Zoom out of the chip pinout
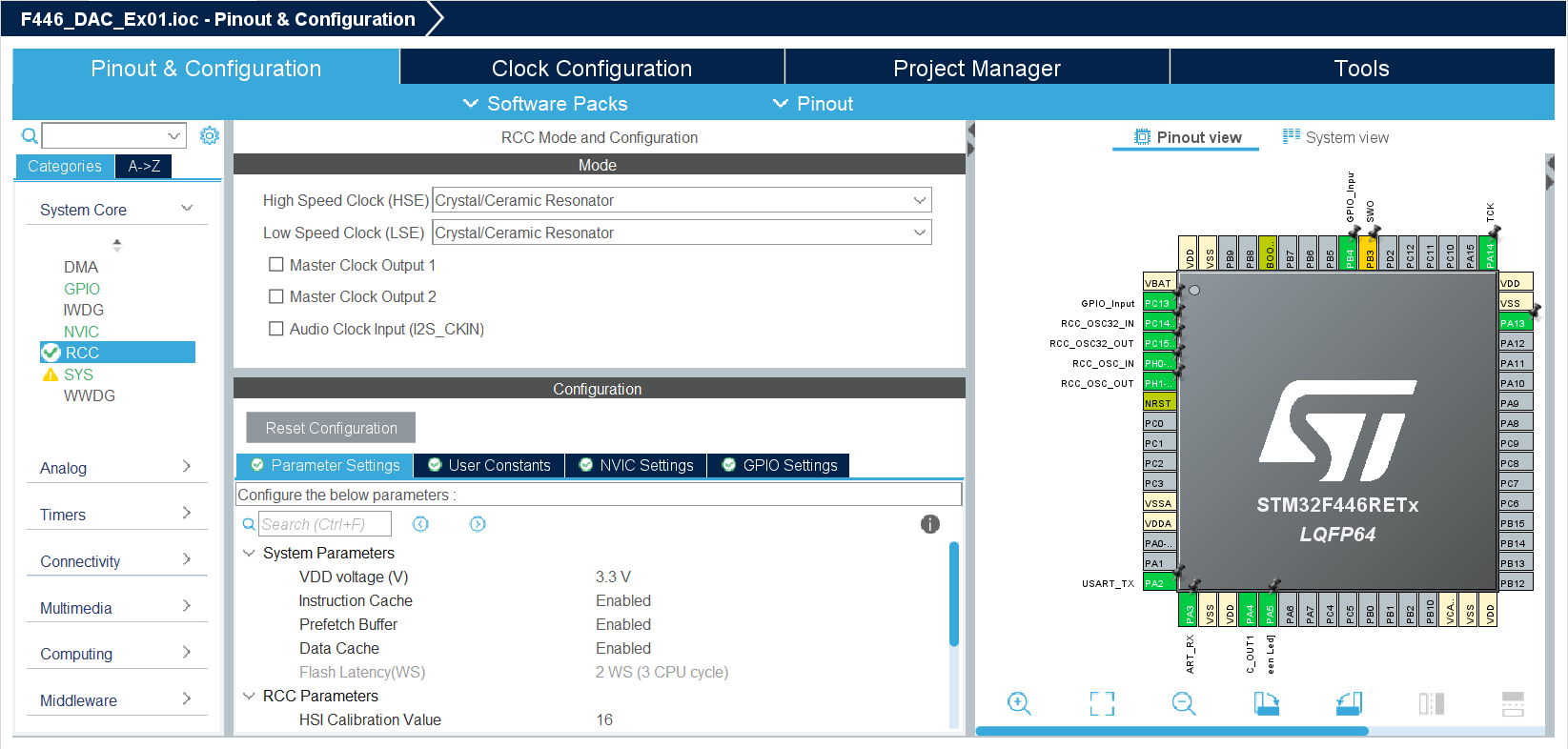The image size is (1568, 749). pyautogui.click(x=1184, y=703)
